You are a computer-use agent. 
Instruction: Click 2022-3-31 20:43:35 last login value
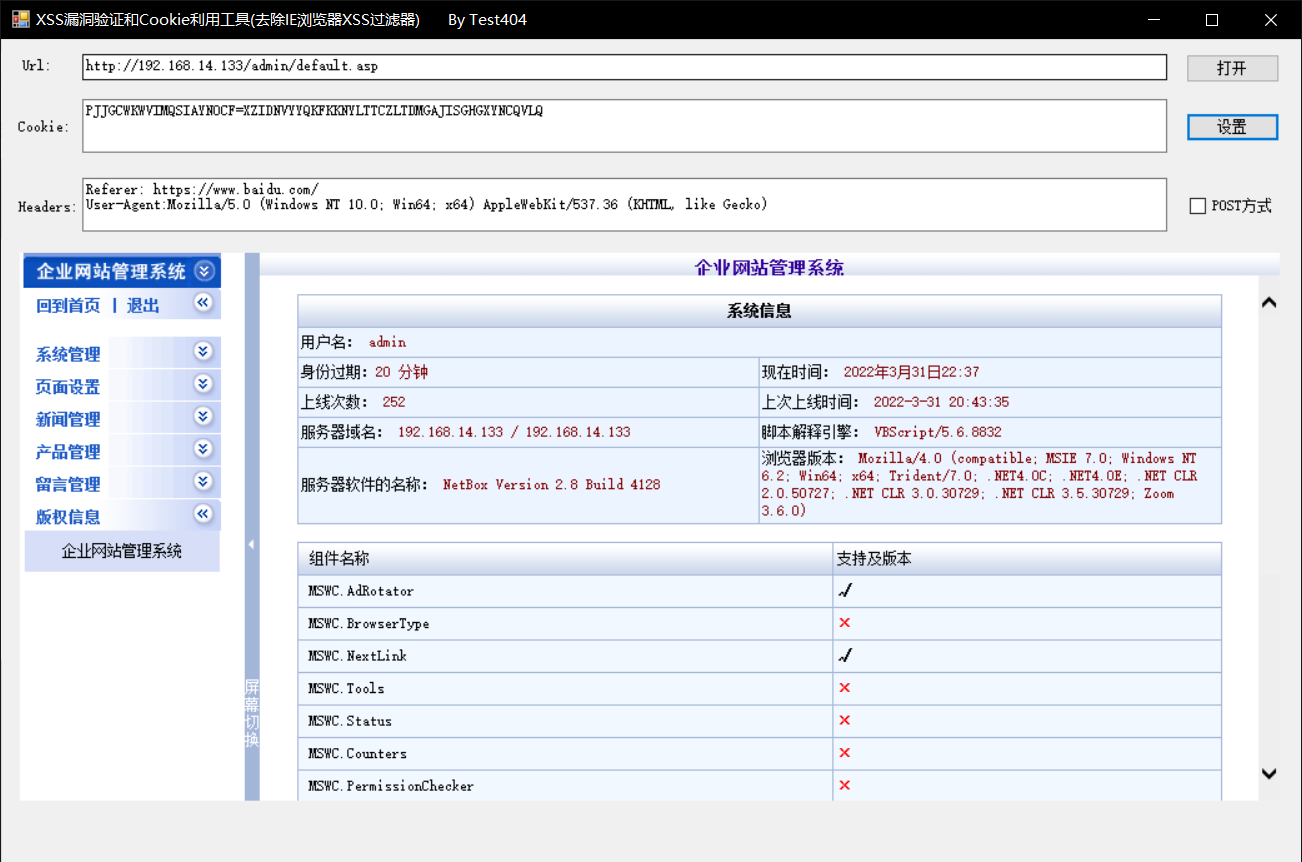[941, 402]
